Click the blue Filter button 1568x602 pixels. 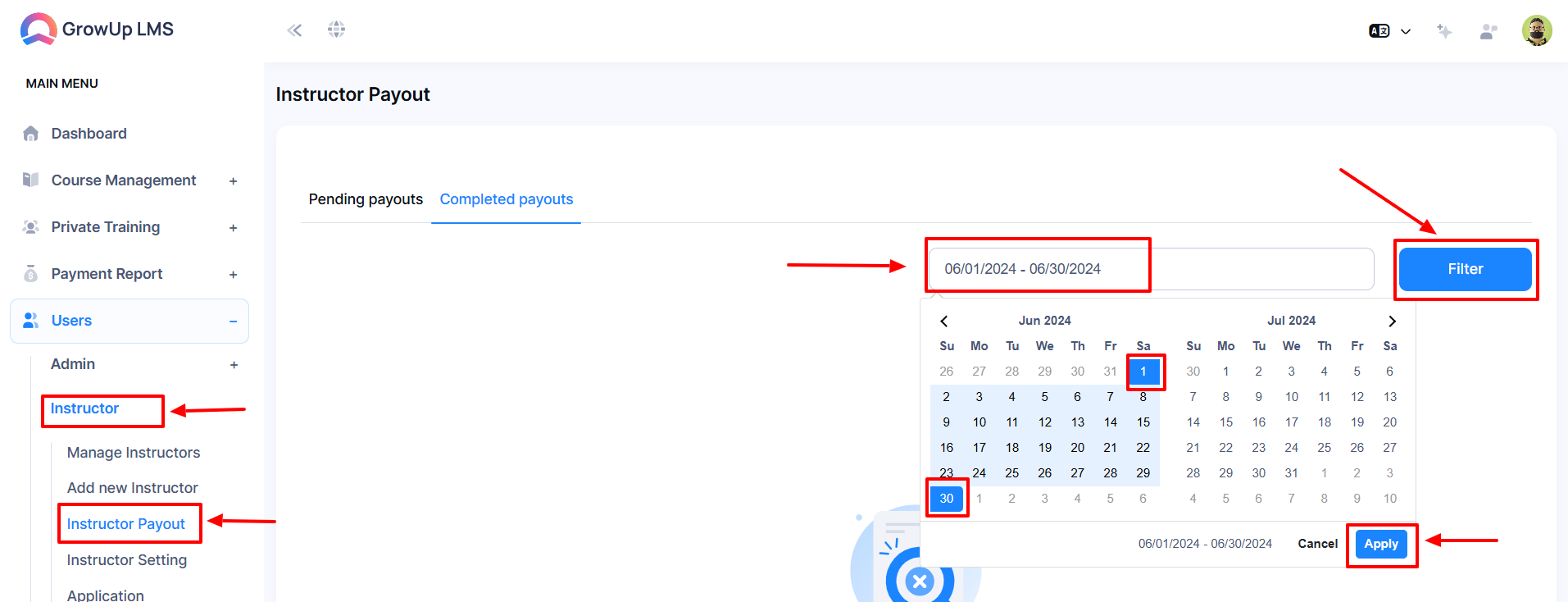1465,269
